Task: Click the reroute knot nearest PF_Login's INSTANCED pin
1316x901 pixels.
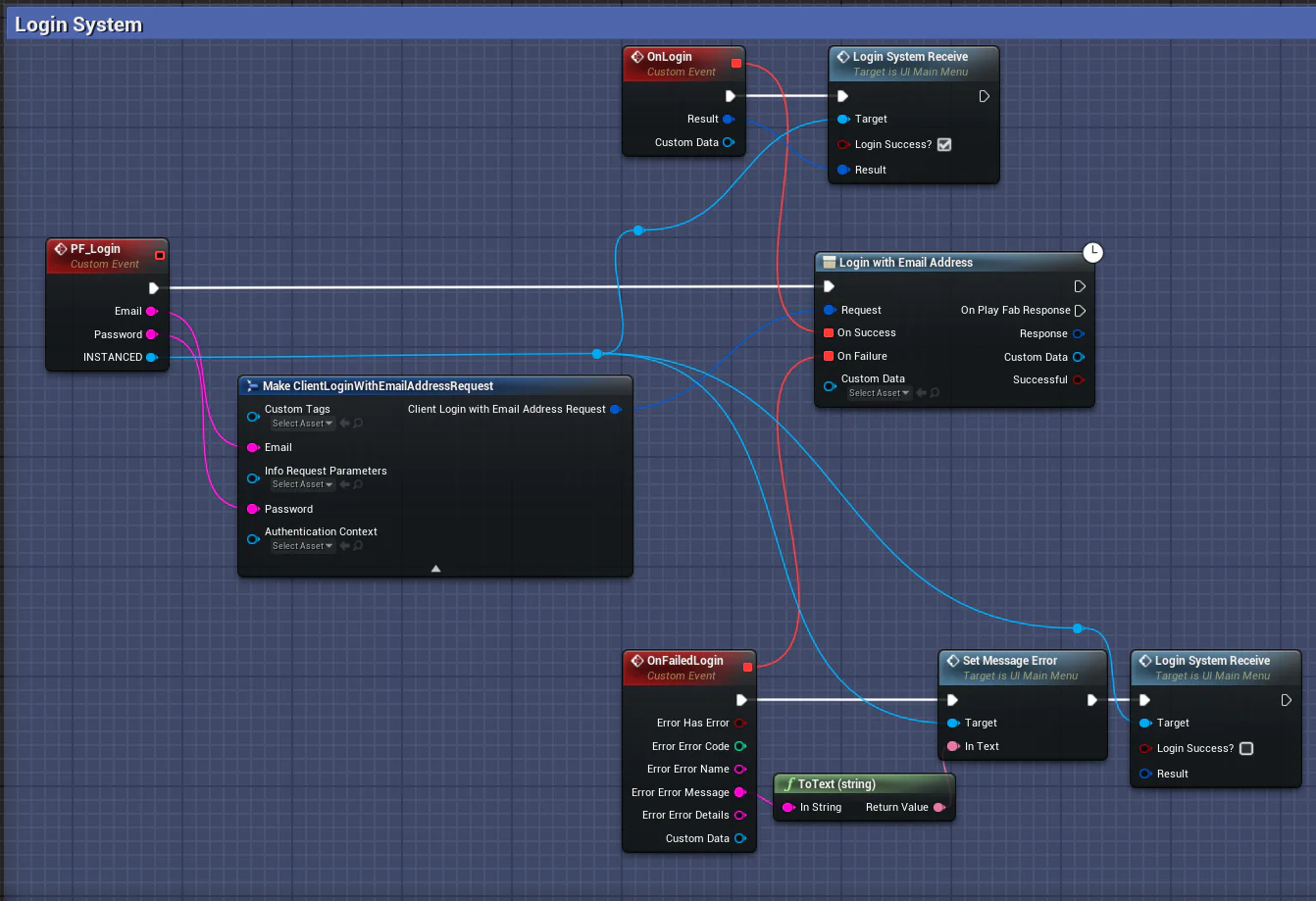Action: click(x=597, y=354)
